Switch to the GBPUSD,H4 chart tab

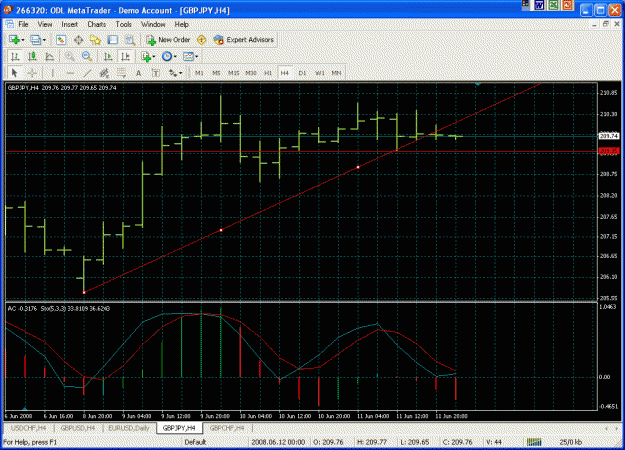tap(78, 428)
